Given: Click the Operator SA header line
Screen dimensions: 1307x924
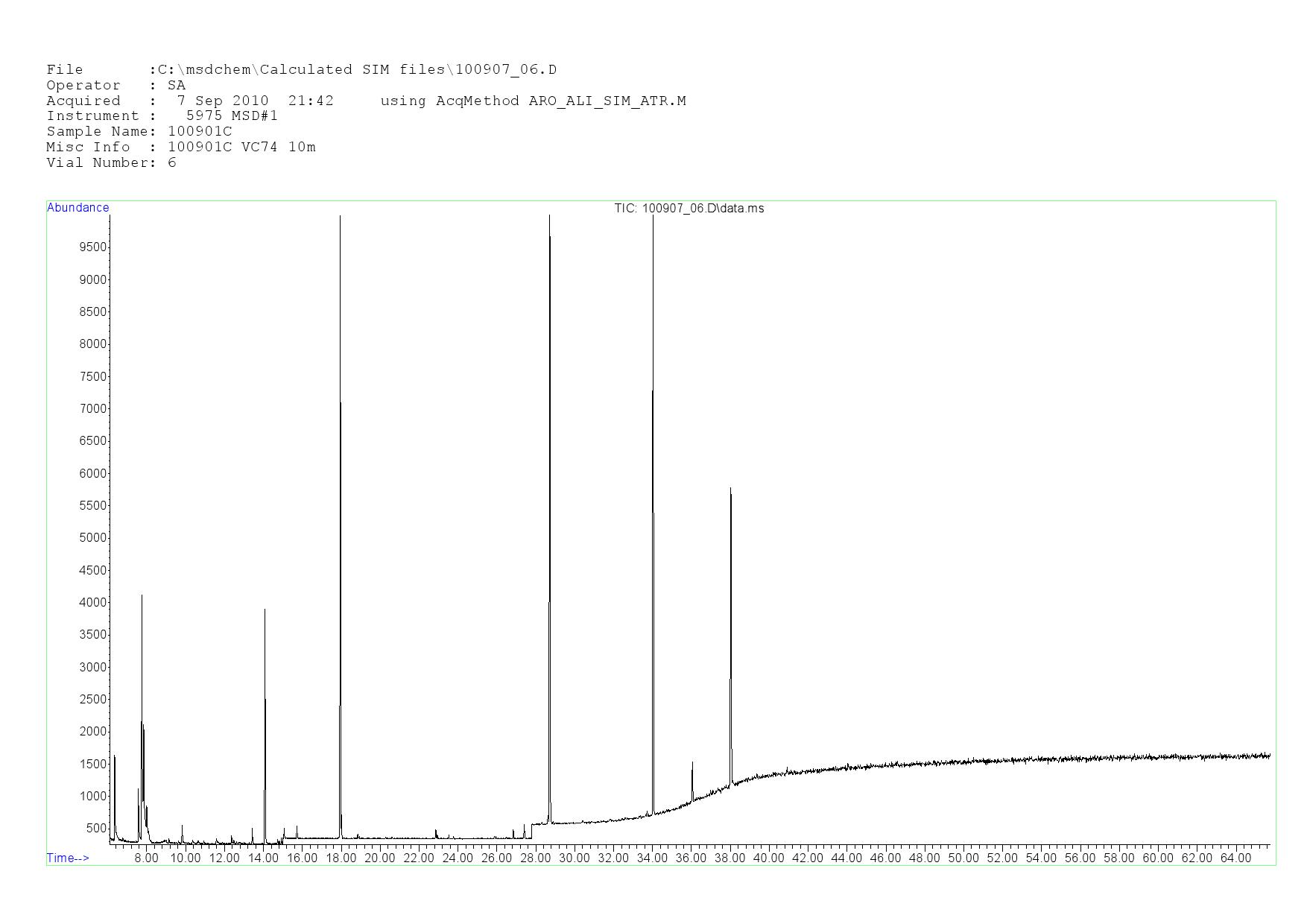Looking at the screenshot, I should [115, 86].
